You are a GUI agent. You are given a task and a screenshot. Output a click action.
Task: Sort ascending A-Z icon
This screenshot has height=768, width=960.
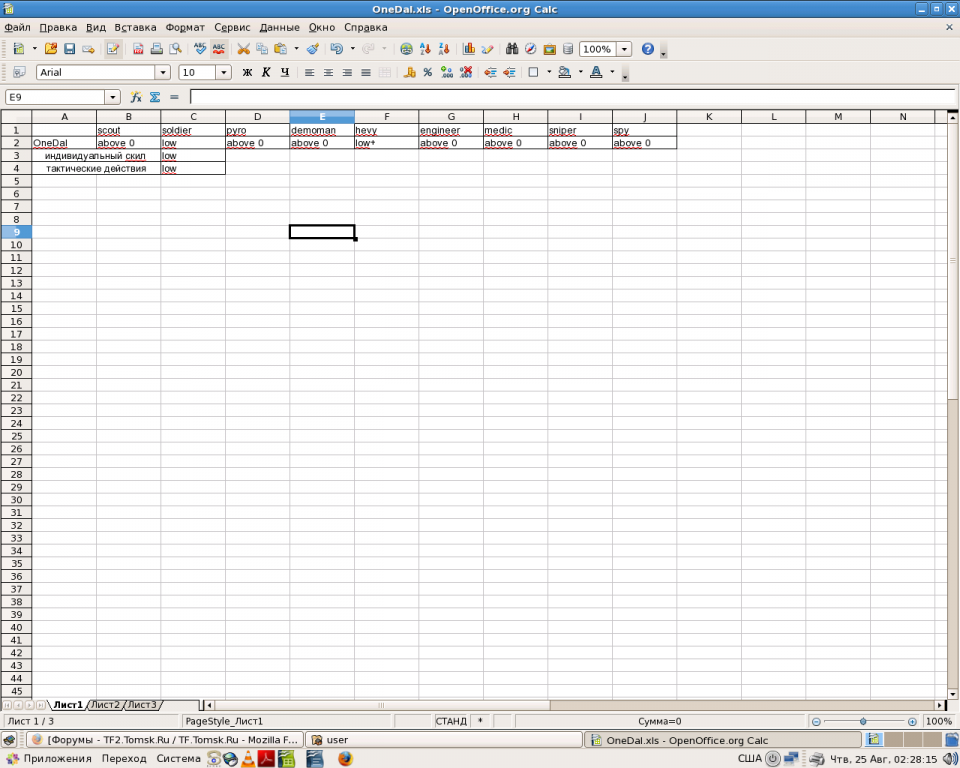coord(425,49)
